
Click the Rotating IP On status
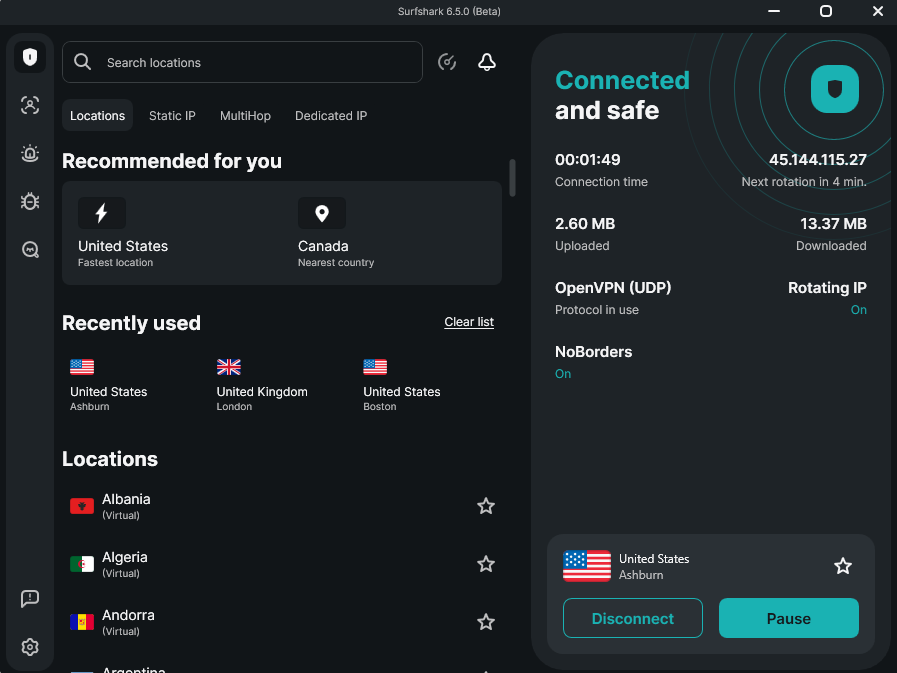coord(859,310)
